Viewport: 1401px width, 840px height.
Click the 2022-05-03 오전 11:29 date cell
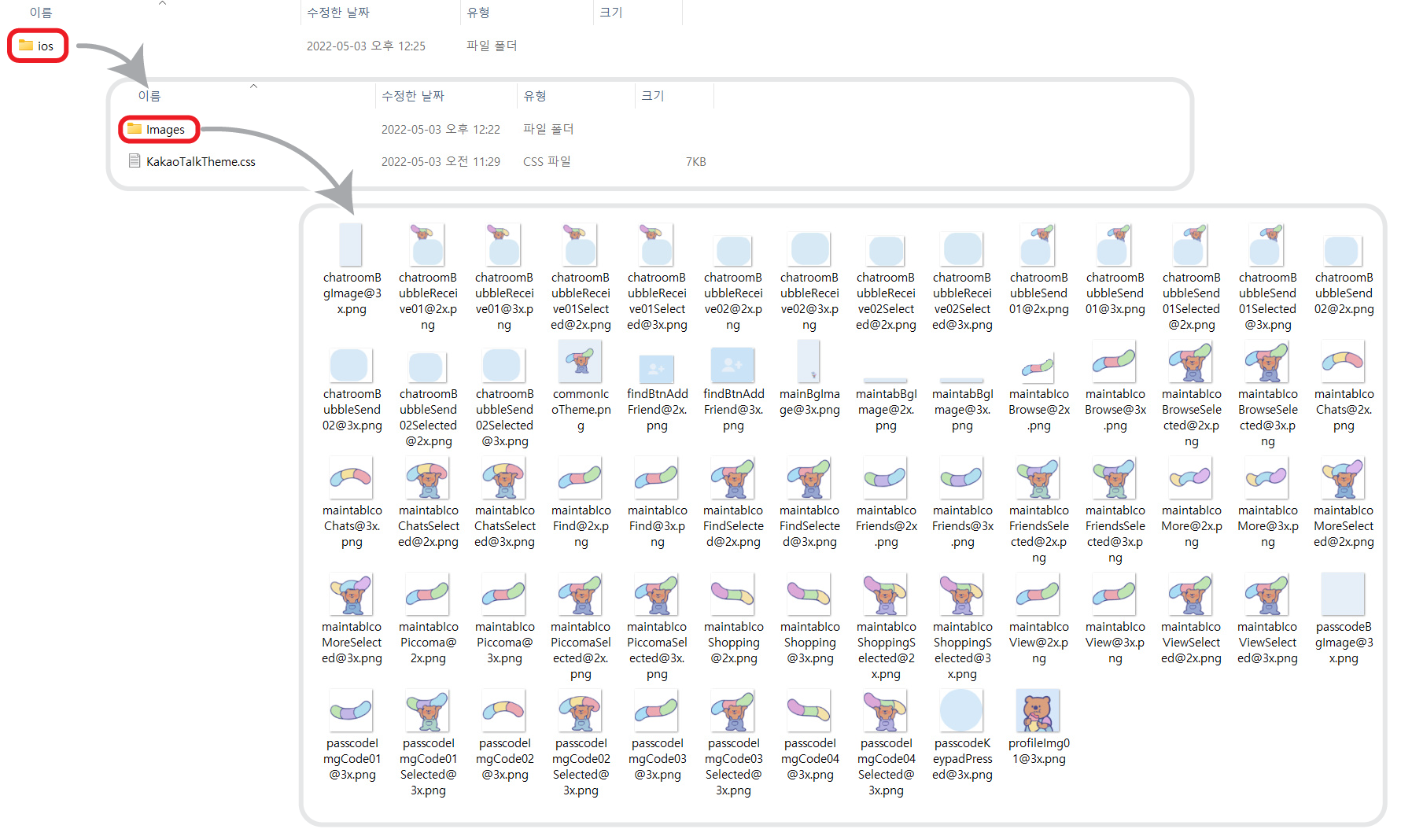pos(441,161)
